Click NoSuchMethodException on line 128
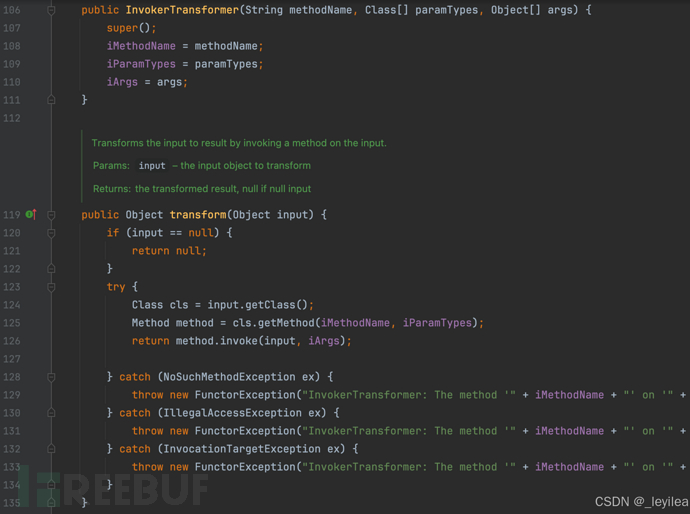The image size is (690, 514). (229, 377)
